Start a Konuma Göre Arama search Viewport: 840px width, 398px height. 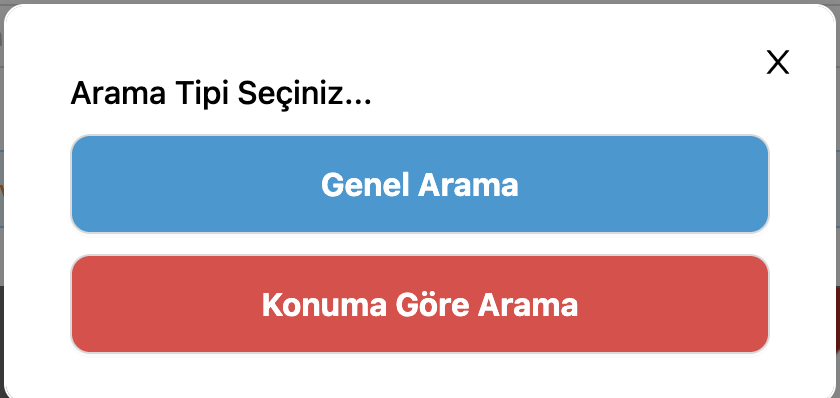tap(420, 304)
